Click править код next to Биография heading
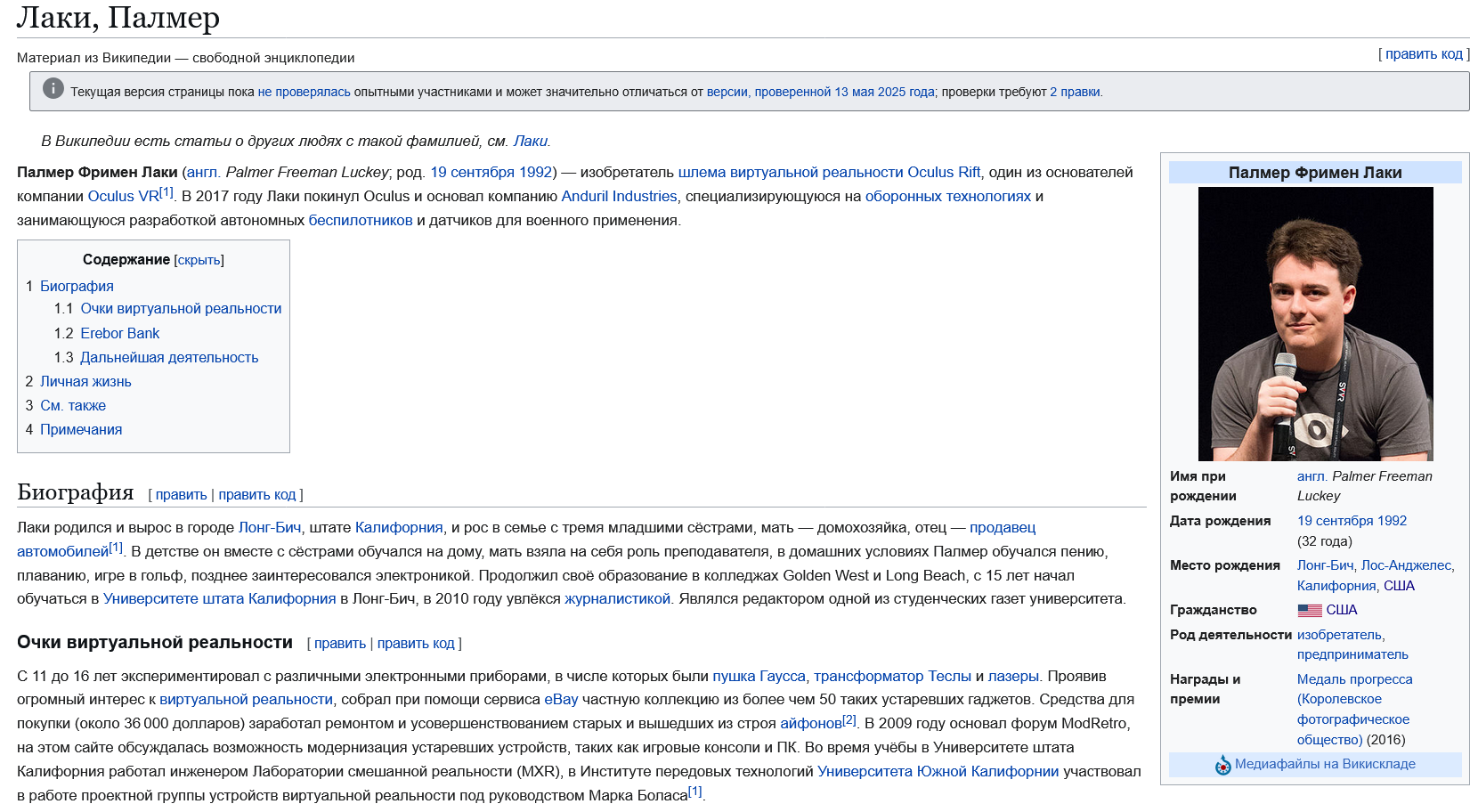The height and width of the screenshot is (812, 1478). tap(256, 495)
